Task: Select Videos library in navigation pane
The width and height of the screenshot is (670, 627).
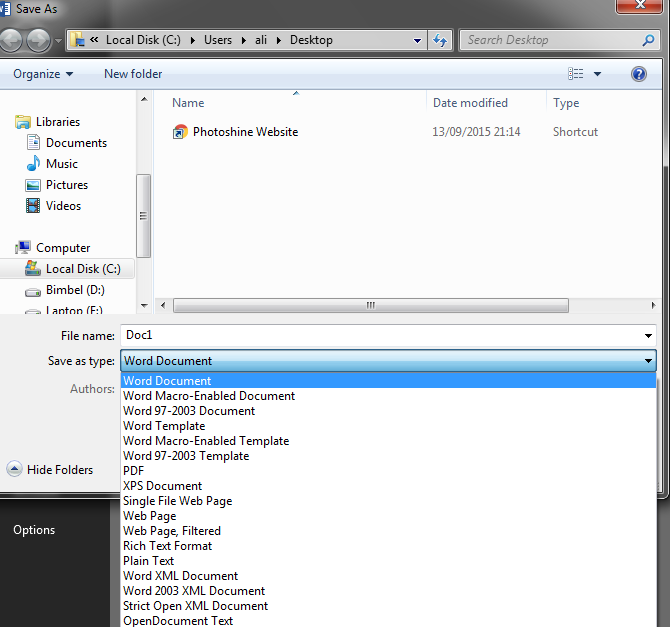Action: [x=63, y=206]
